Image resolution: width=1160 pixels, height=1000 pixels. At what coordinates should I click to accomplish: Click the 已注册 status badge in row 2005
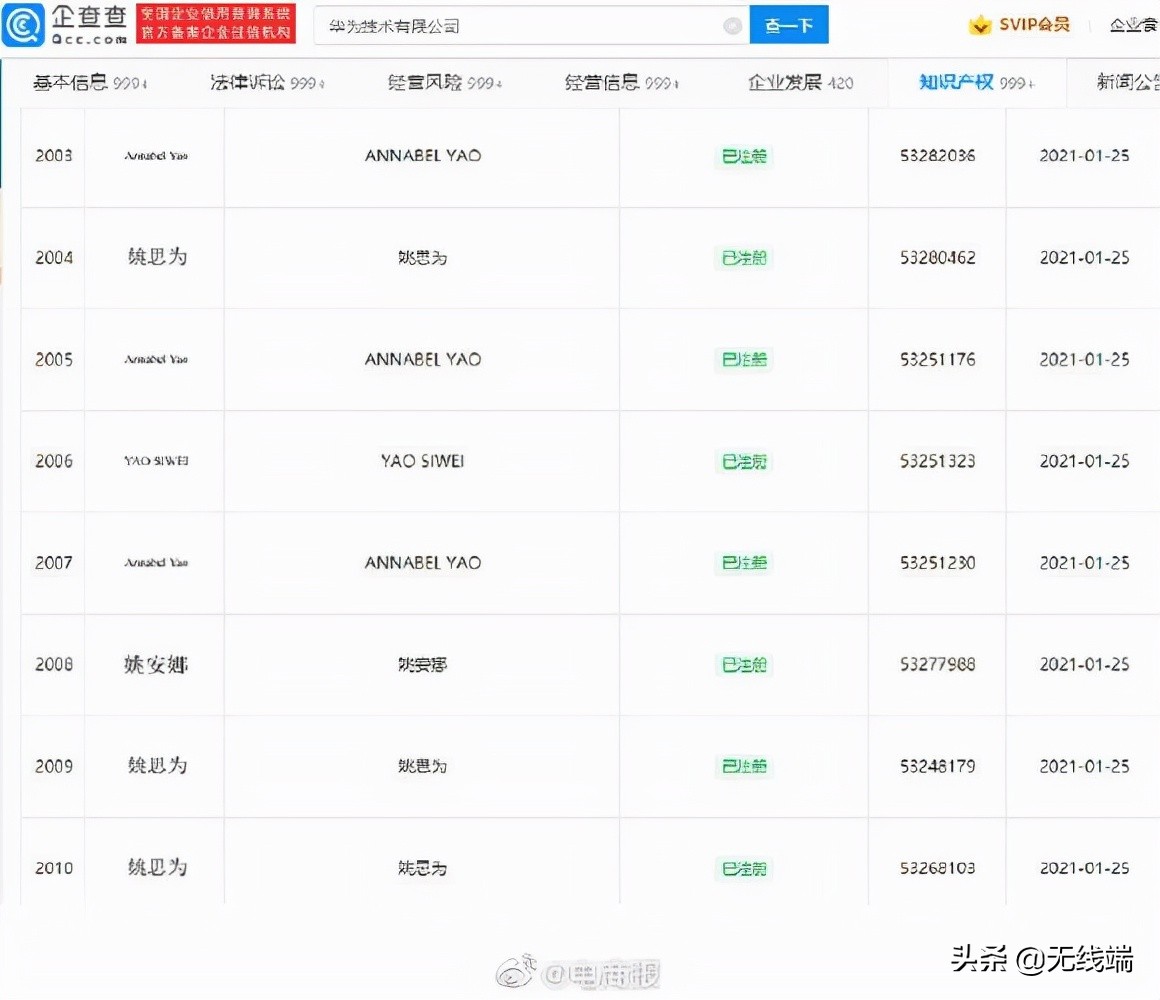tap(743, 359)
